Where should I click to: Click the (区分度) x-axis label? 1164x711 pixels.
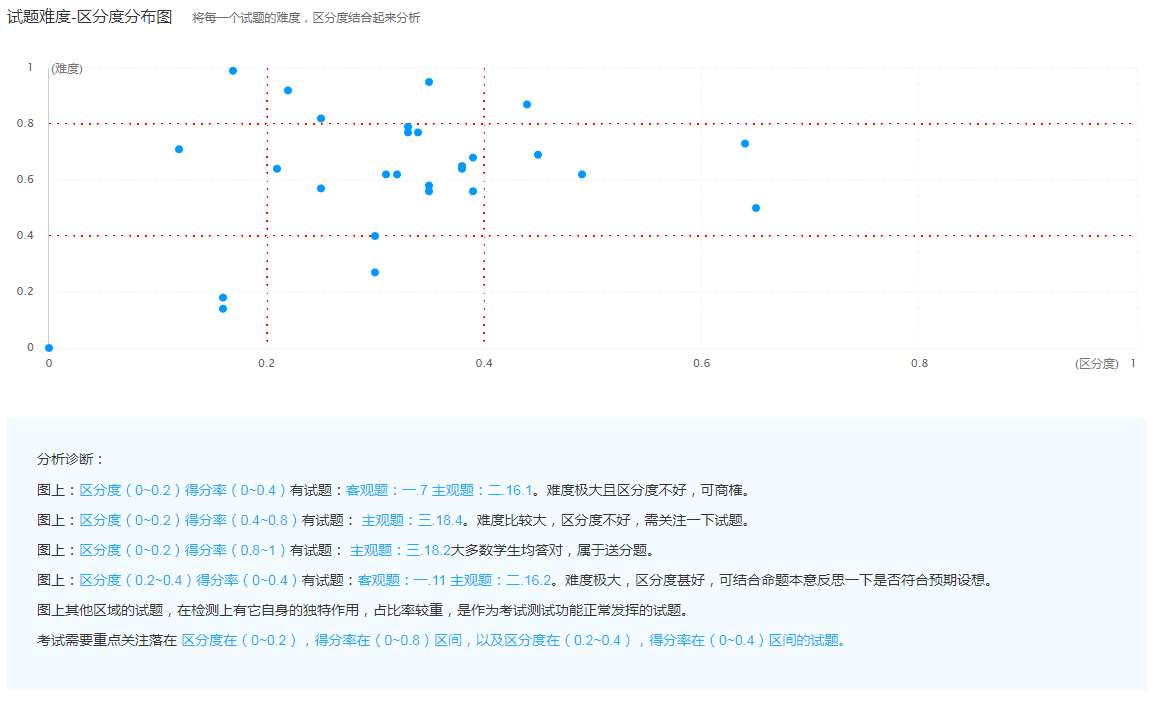pos(1096,364)
